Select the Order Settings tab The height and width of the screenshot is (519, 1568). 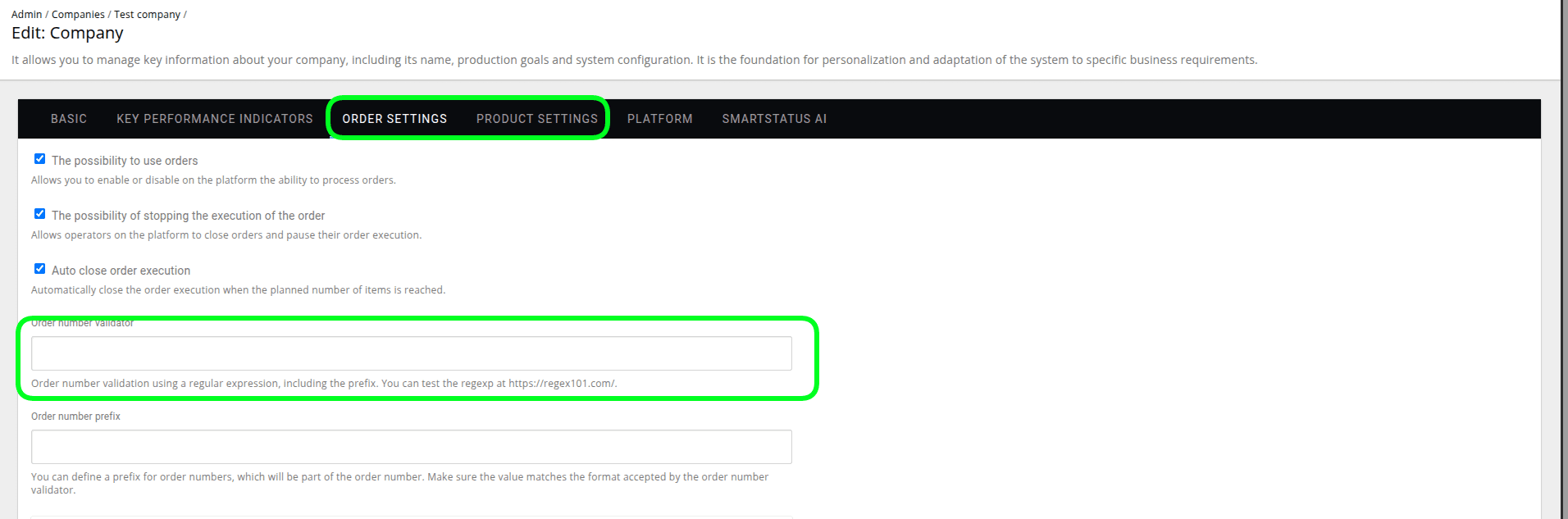click(394, 119)
